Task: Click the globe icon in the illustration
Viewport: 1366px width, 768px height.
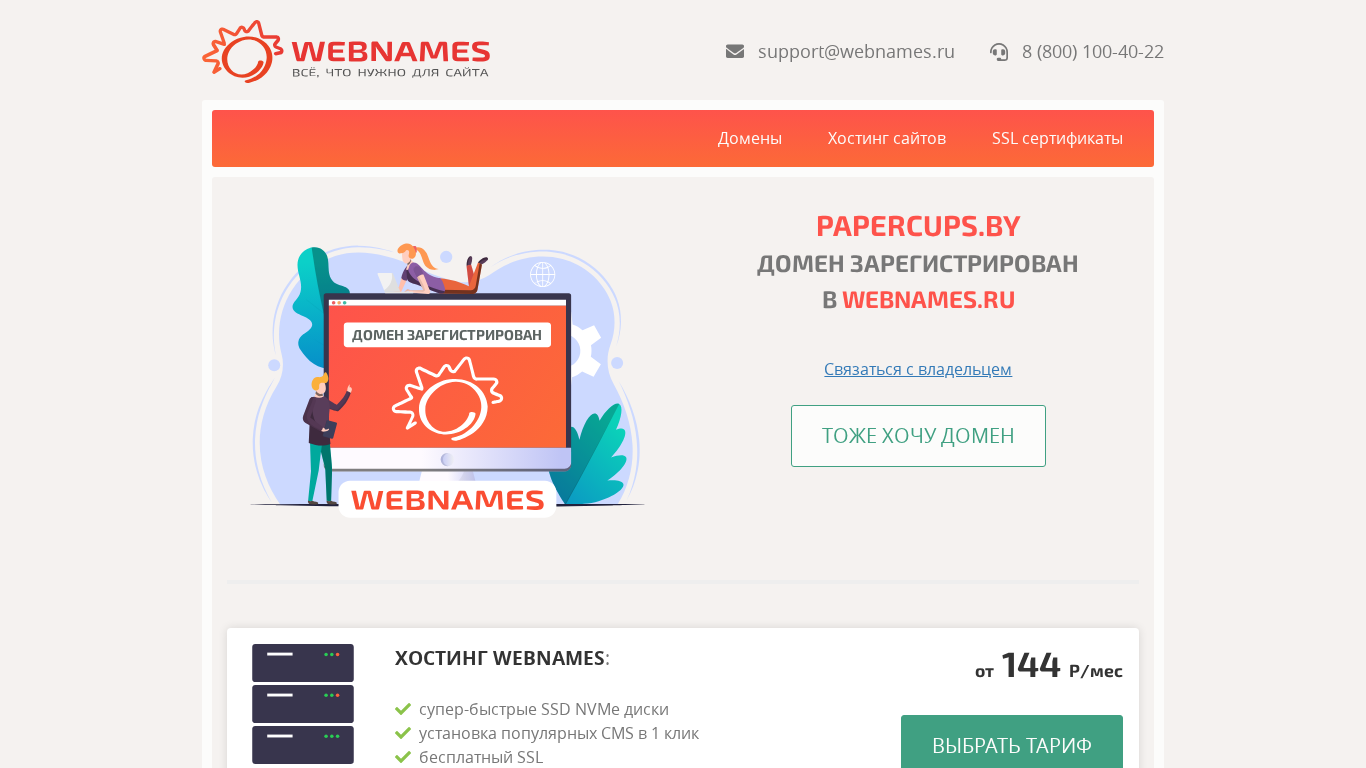Action: 543,274
